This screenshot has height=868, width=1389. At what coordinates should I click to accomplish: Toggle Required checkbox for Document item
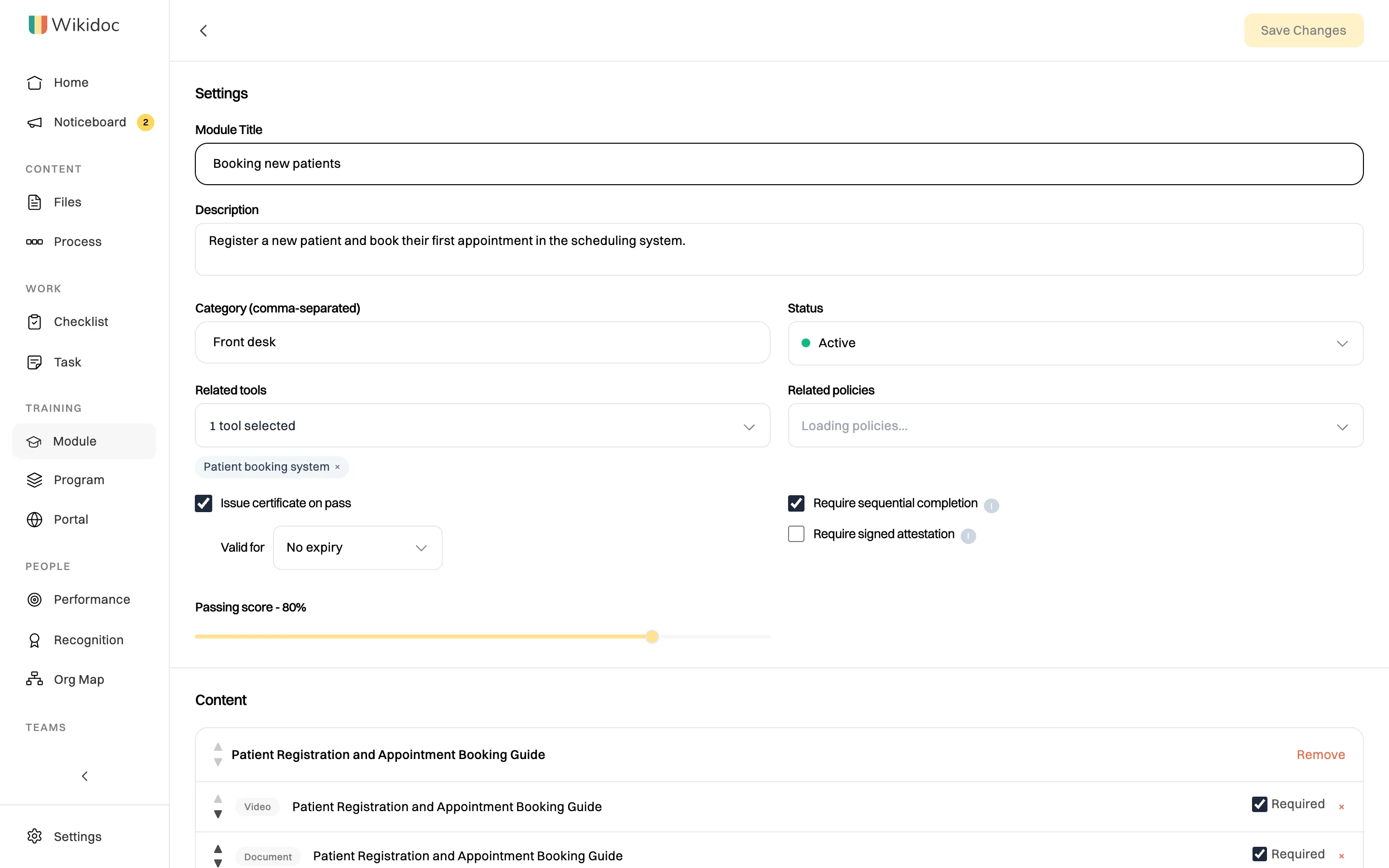(x=1259, y=854)
